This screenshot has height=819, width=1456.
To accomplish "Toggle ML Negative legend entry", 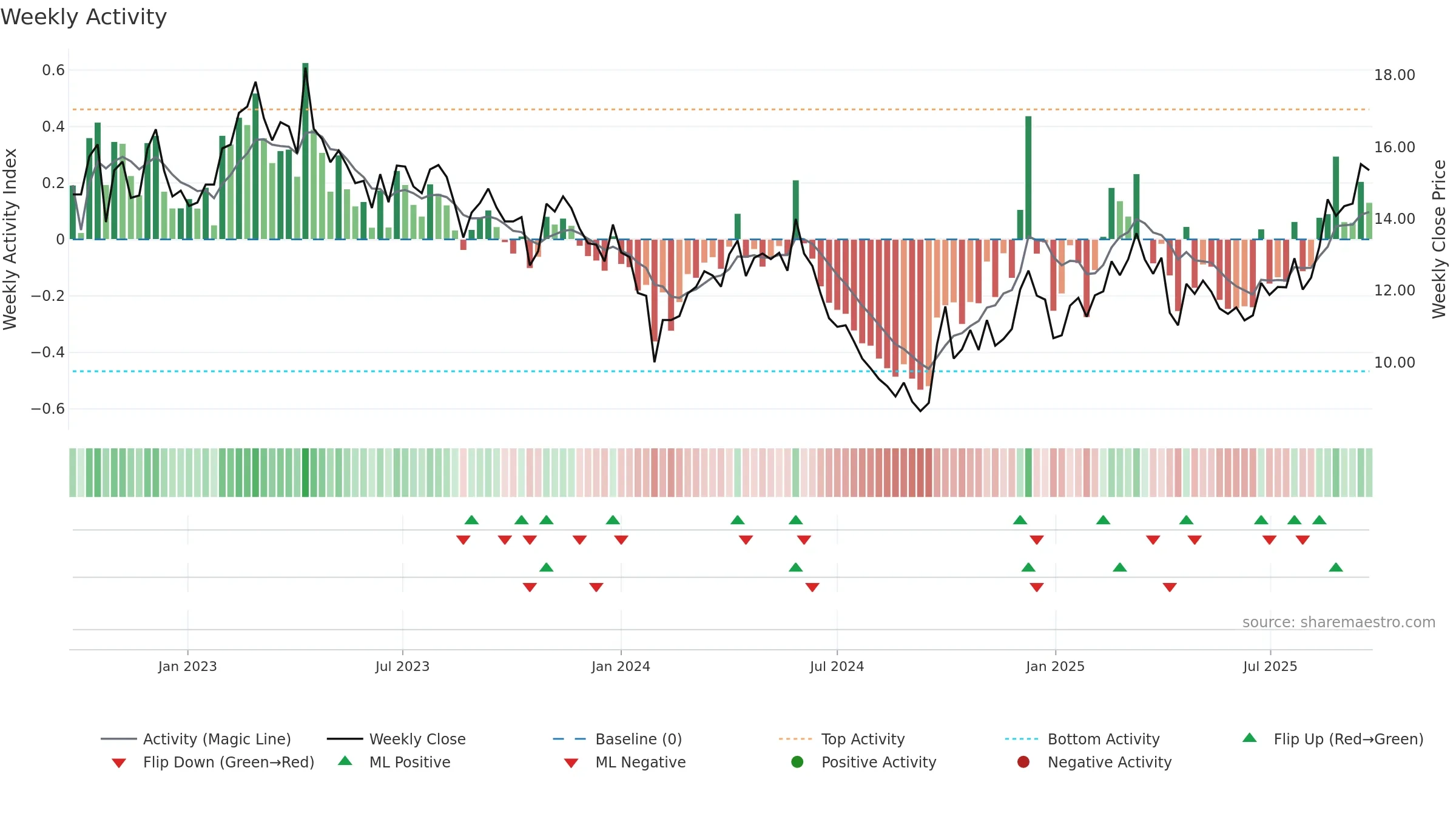I will pyautogui.click(x=625, y=762).
